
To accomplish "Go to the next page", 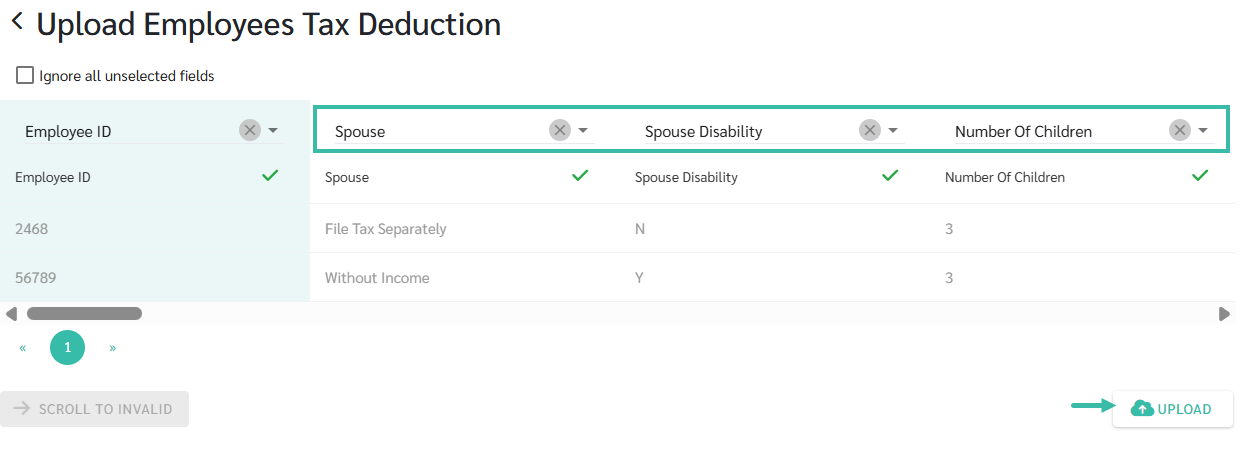I will tap(113, 348).
